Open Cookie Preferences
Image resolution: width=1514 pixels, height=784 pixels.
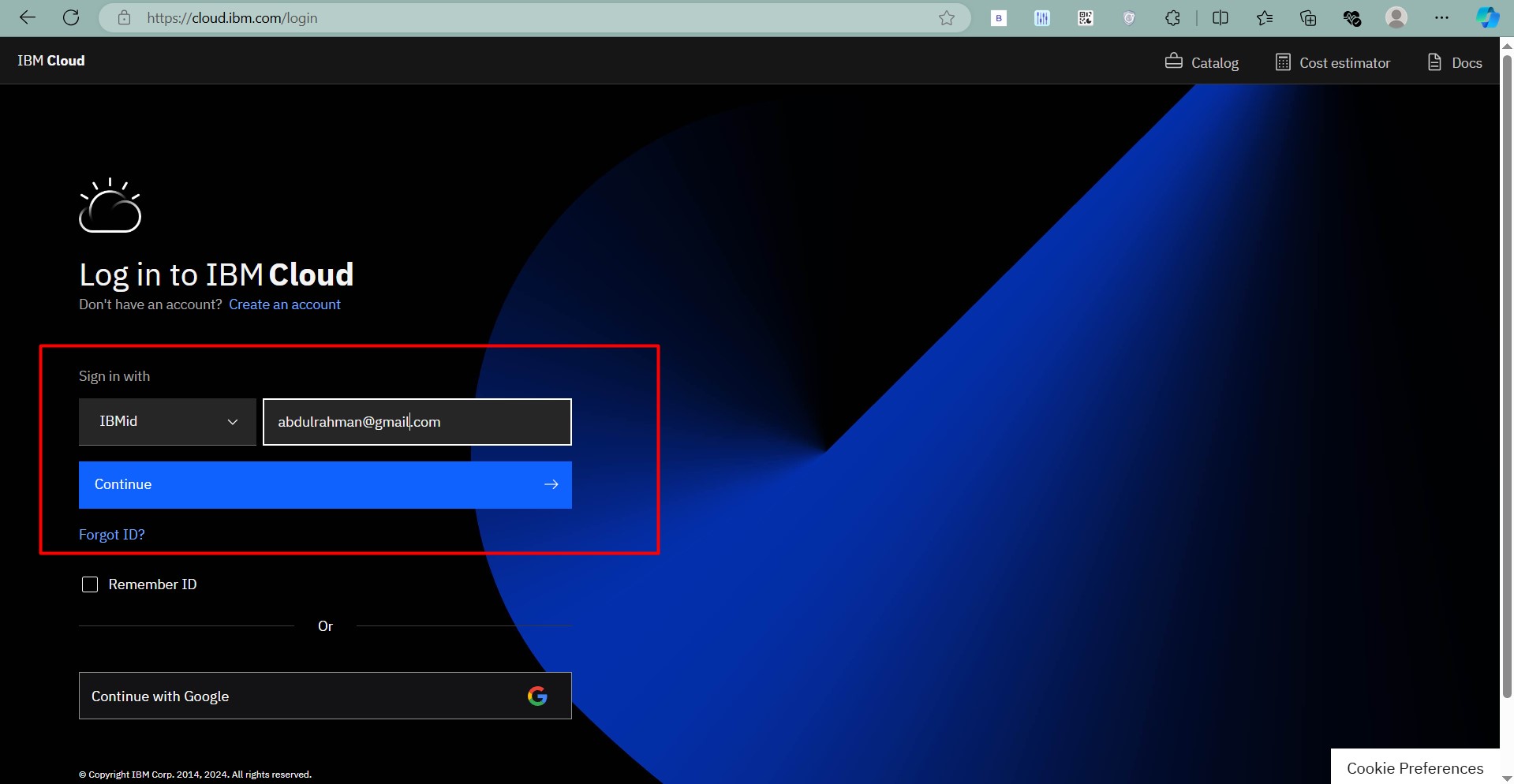(x=1415, y=767)
